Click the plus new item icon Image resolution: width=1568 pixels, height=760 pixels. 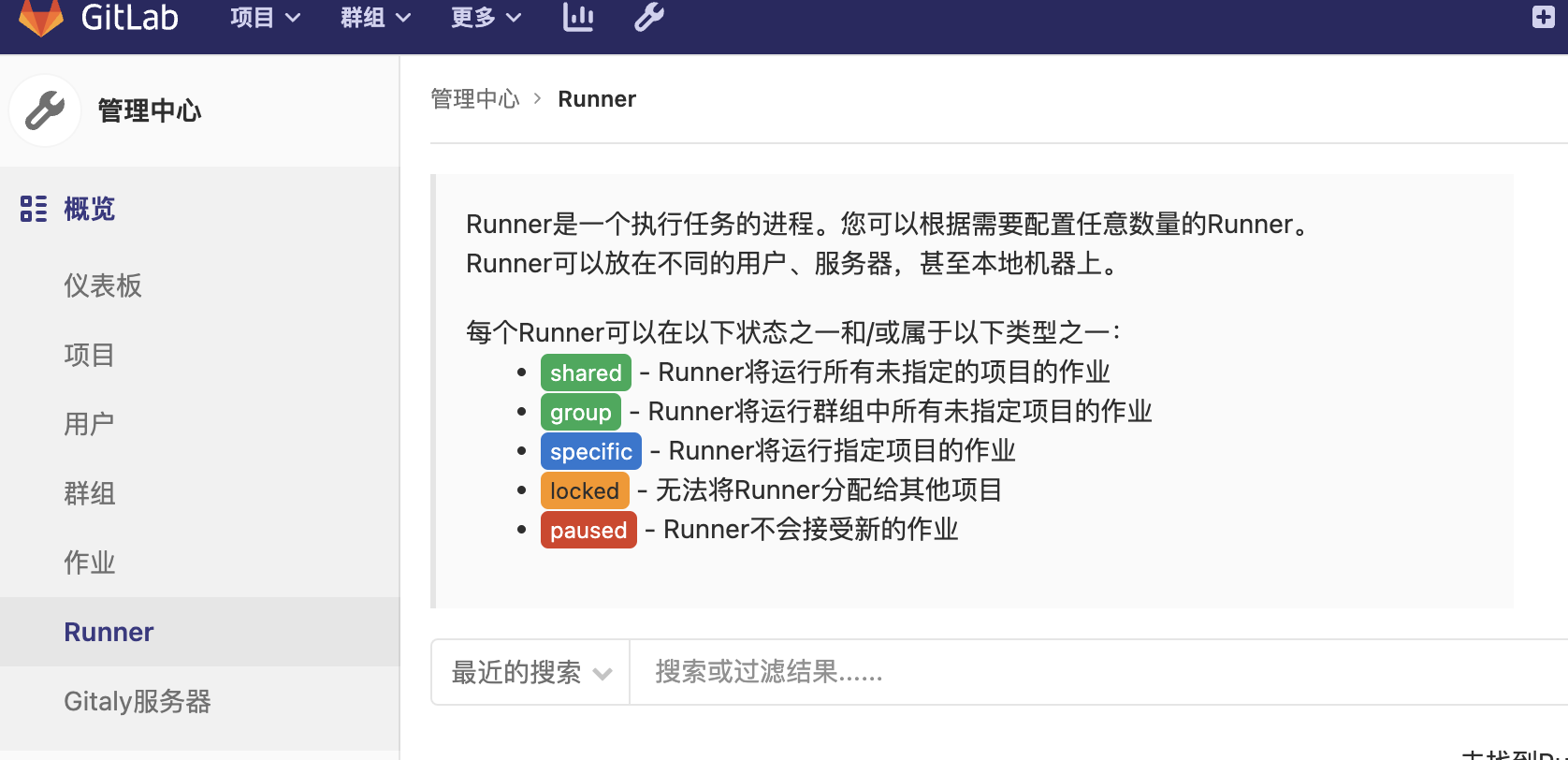(1544, 17)
